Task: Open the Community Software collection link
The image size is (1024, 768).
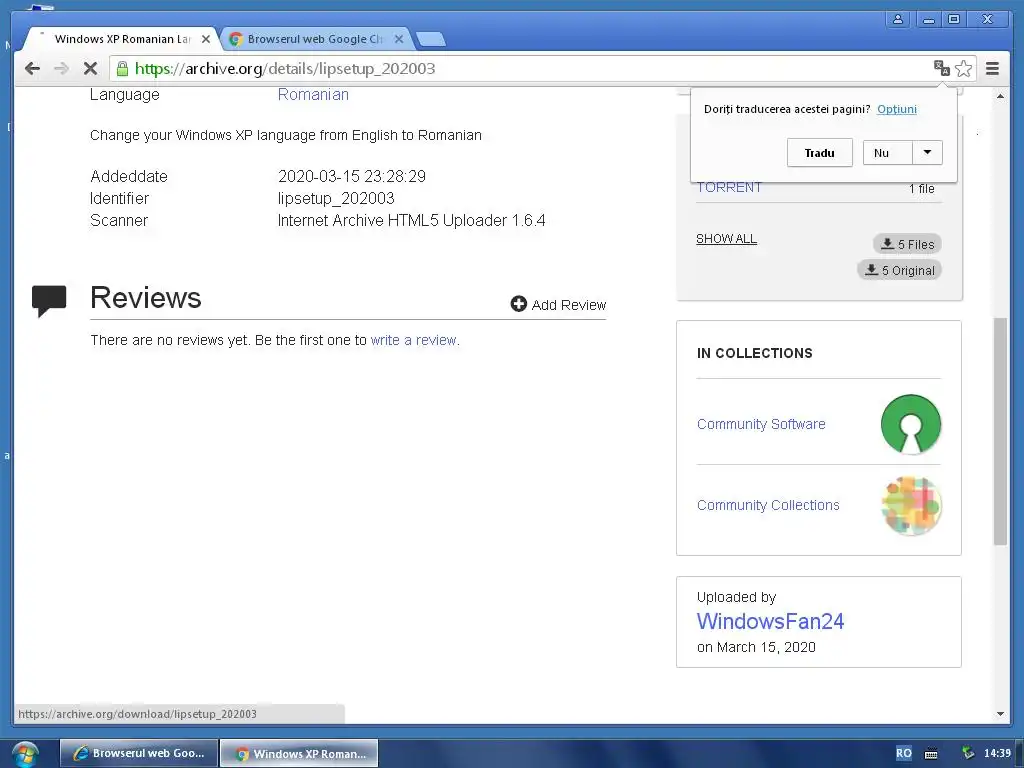Action: pyautogui.click(x=761, y=424)
